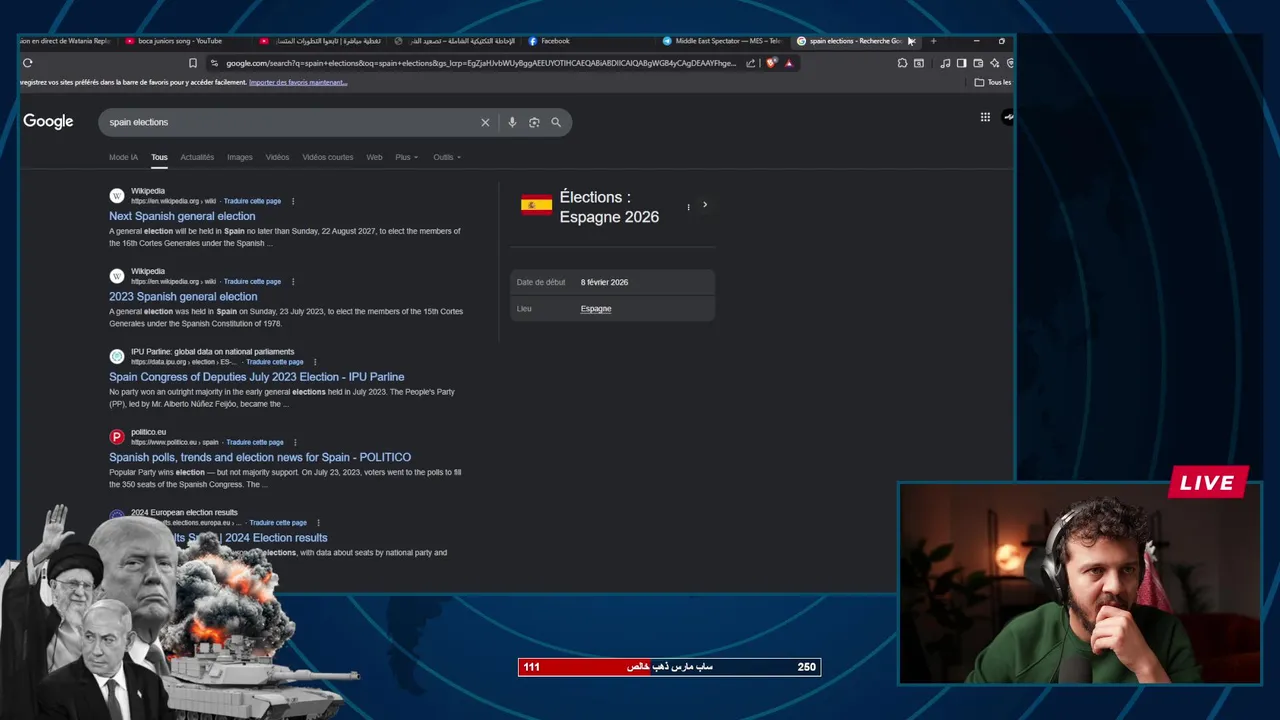
Task: Click Traduire cette page for IPU Parline result
Action: coord(275,362)
